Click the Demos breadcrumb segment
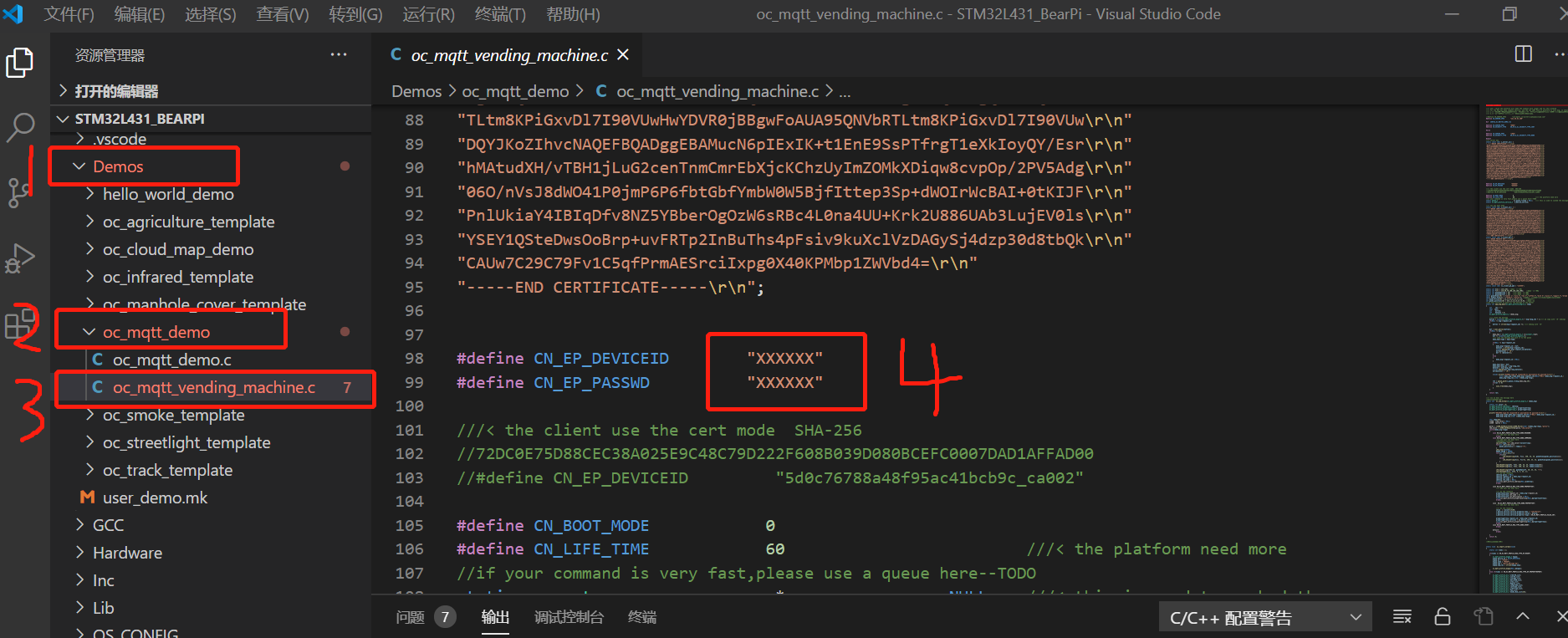Viewport: 1568px width, 638px height. click(416, 91)
